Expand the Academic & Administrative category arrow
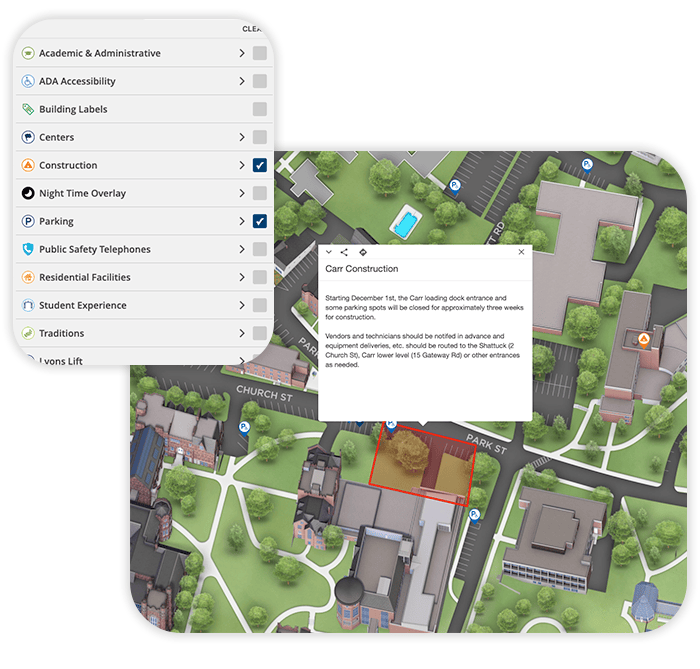The image size is (700, 669). 242,53
